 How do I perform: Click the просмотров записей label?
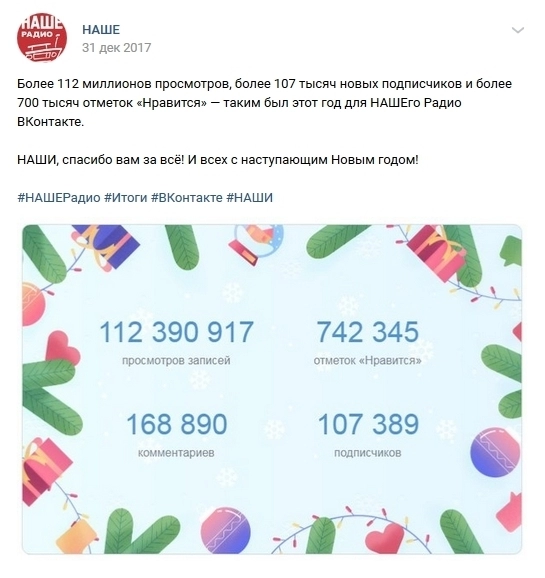pos(176,360)
